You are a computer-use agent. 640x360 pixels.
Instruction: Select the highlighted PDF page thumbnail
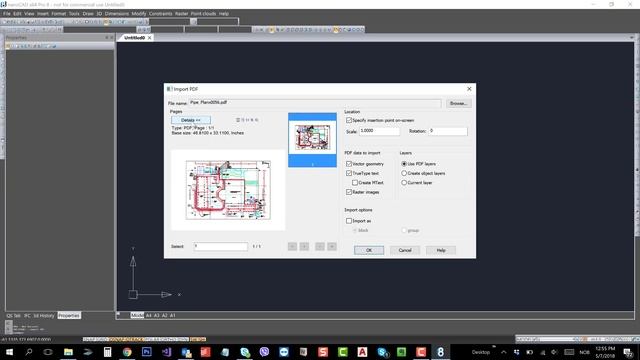point(312,140)
